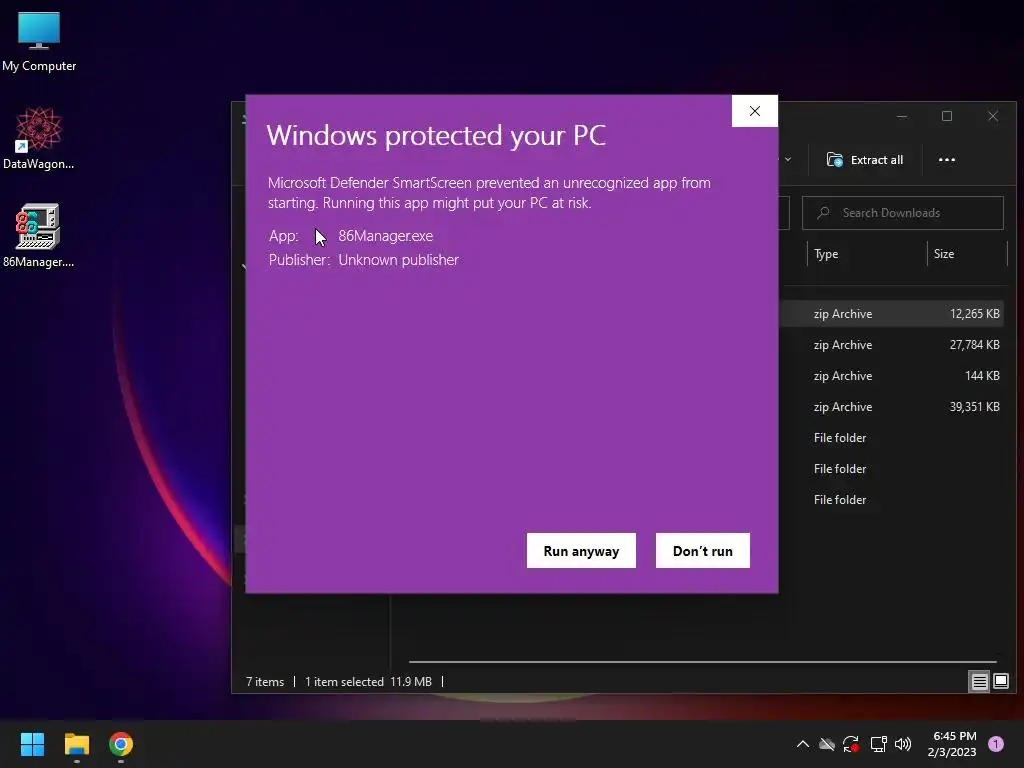Select the 39,351 KB zip Archive row
The image size is (1024, 768).
893,407
